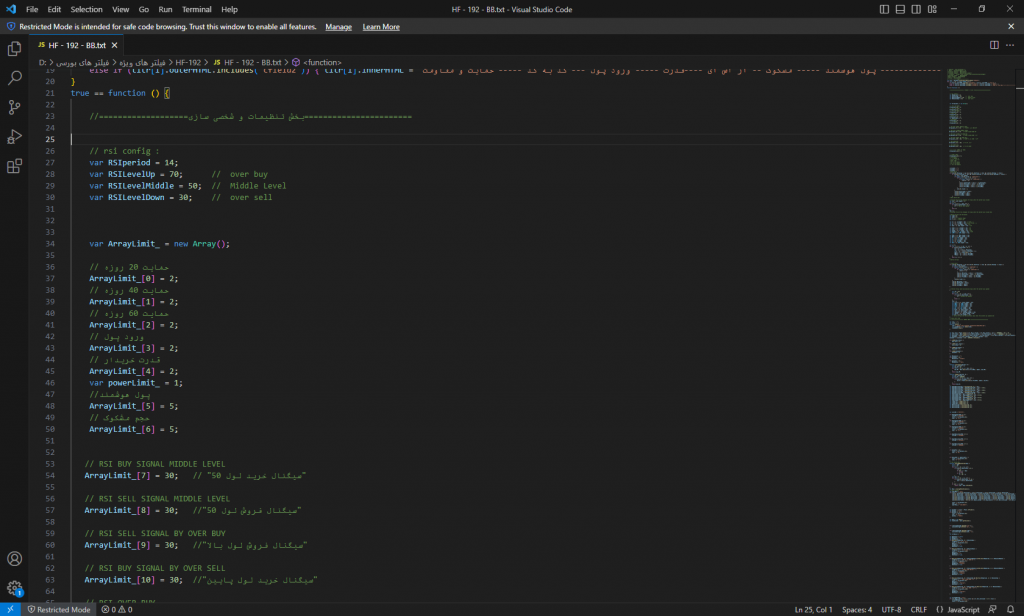Toggle primary side bar visibility
Screen dimensions: 1024x616
(x=885, y=9)
